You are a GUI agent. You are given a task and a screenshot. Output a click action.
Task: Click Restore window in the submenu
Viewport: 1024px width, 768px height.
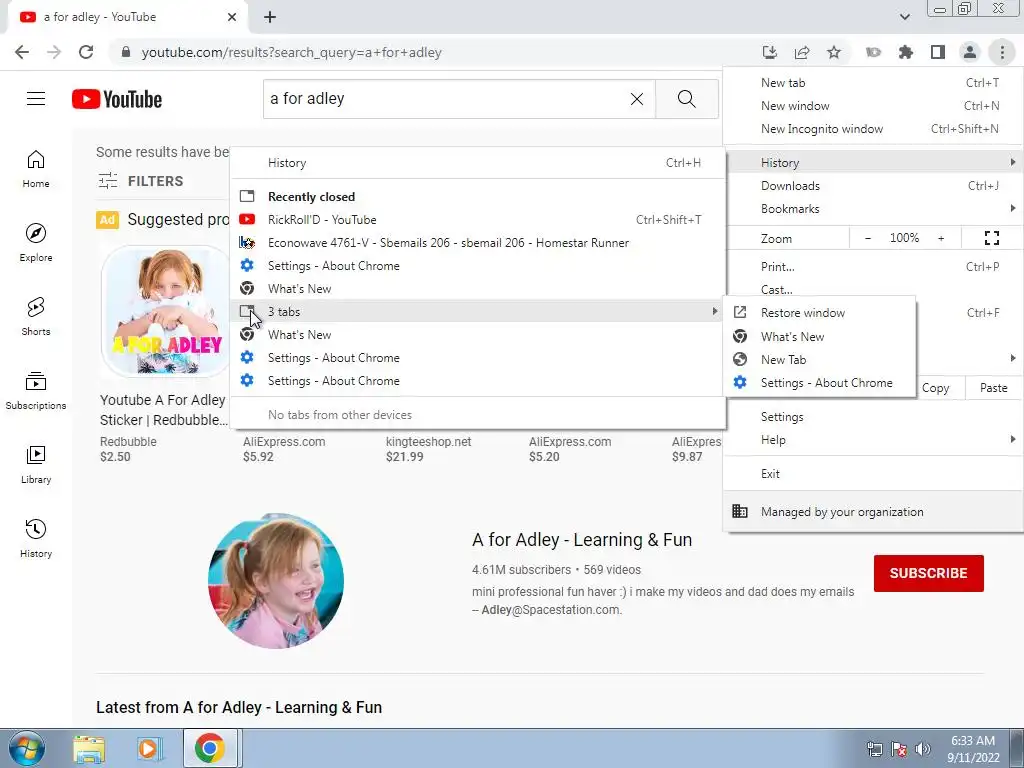(819, 313)
